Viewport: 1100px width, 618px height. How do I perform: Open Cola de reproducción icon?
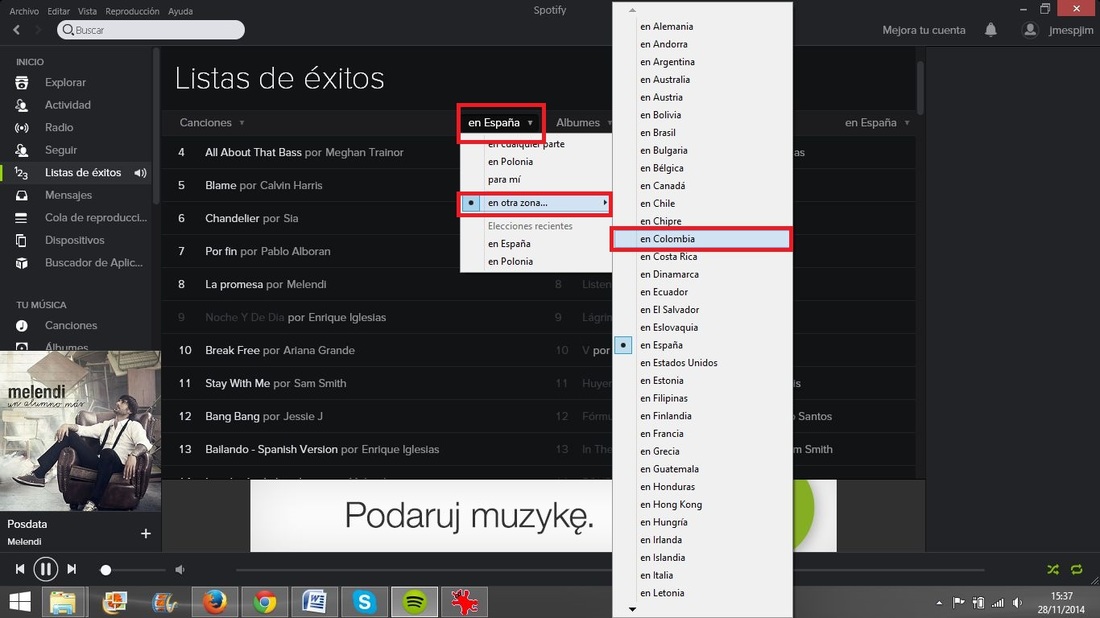(x=22, y=217)
